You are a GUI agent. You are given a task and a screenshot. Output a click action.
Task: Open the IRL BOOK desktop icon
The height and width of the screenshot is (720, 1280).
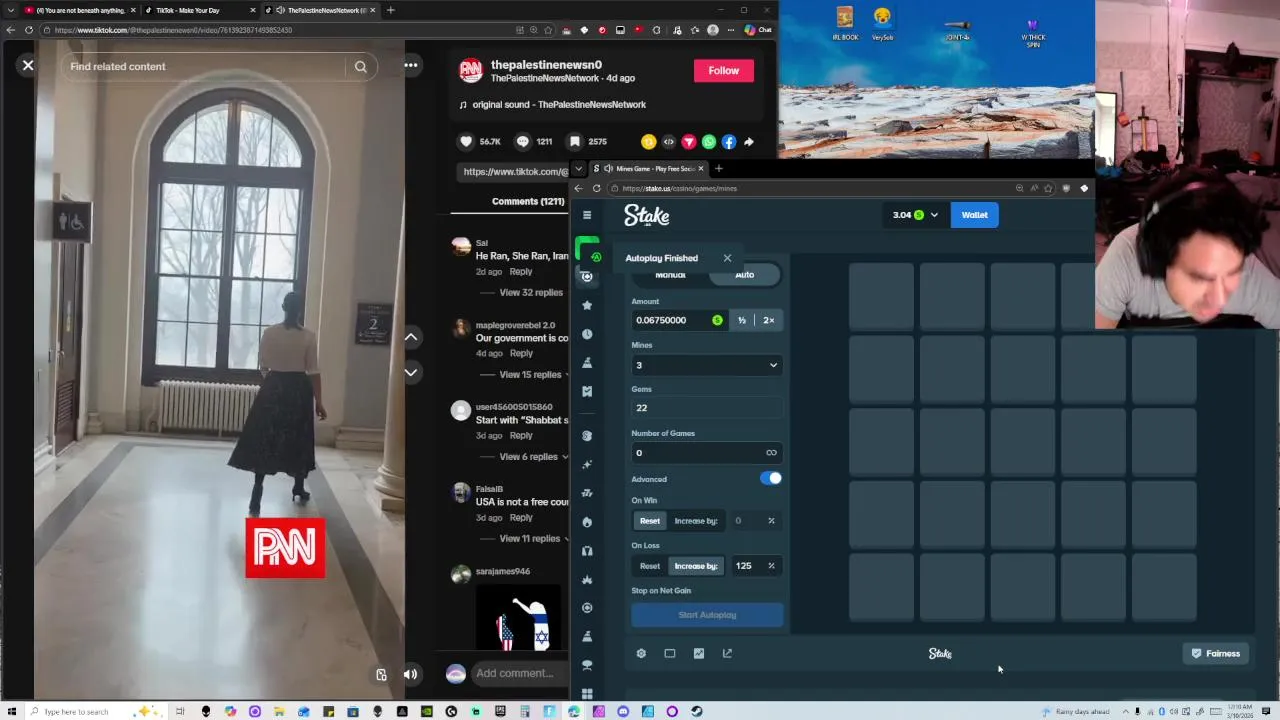845,25
